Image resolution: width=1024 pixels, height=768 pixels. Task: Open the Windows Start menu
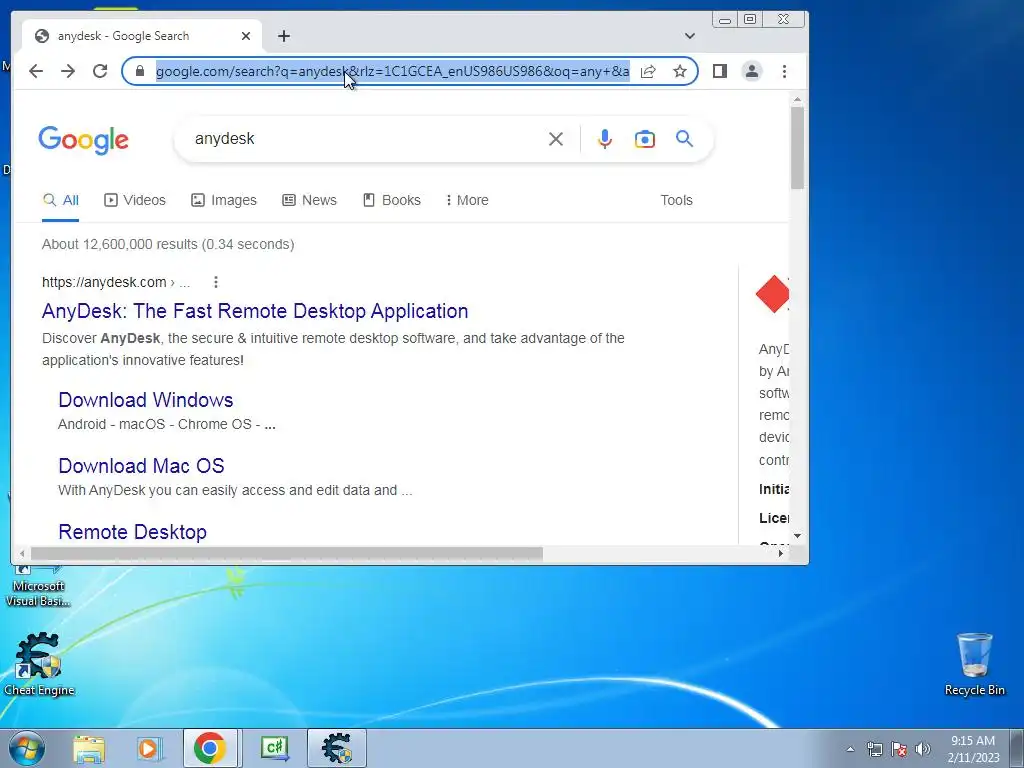(27, 748)
